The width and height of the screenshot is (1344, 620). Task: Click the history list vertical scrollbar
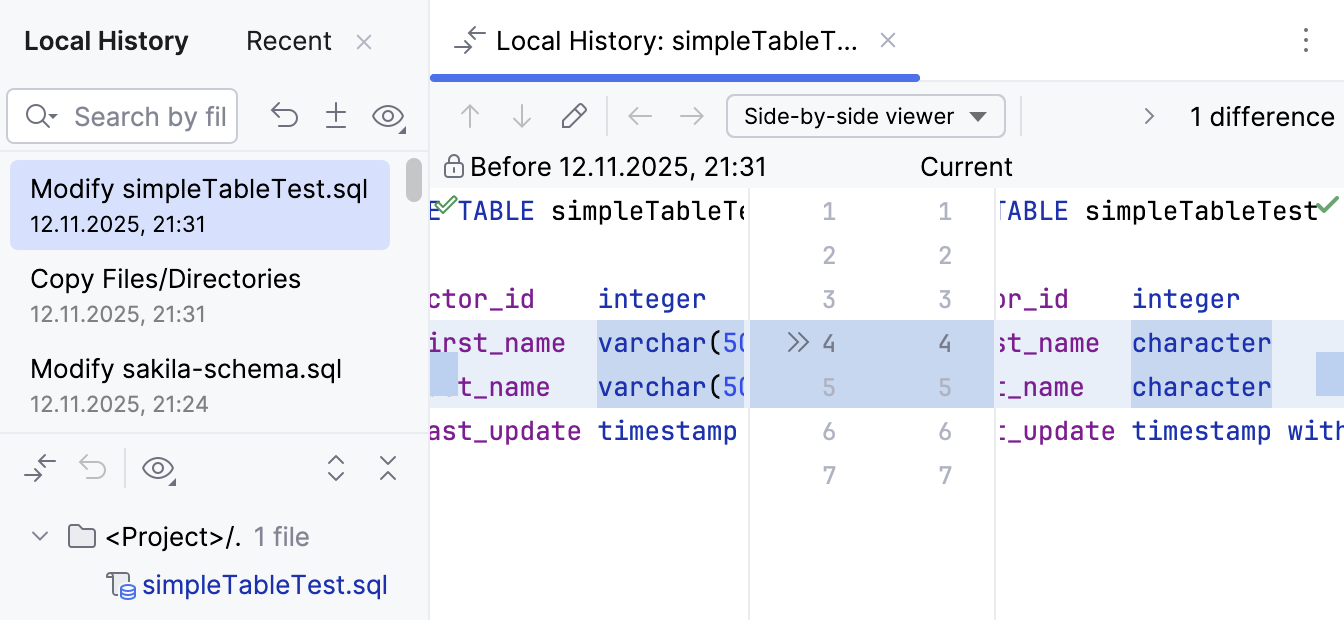pyautogui.click(x=413, y=180)
